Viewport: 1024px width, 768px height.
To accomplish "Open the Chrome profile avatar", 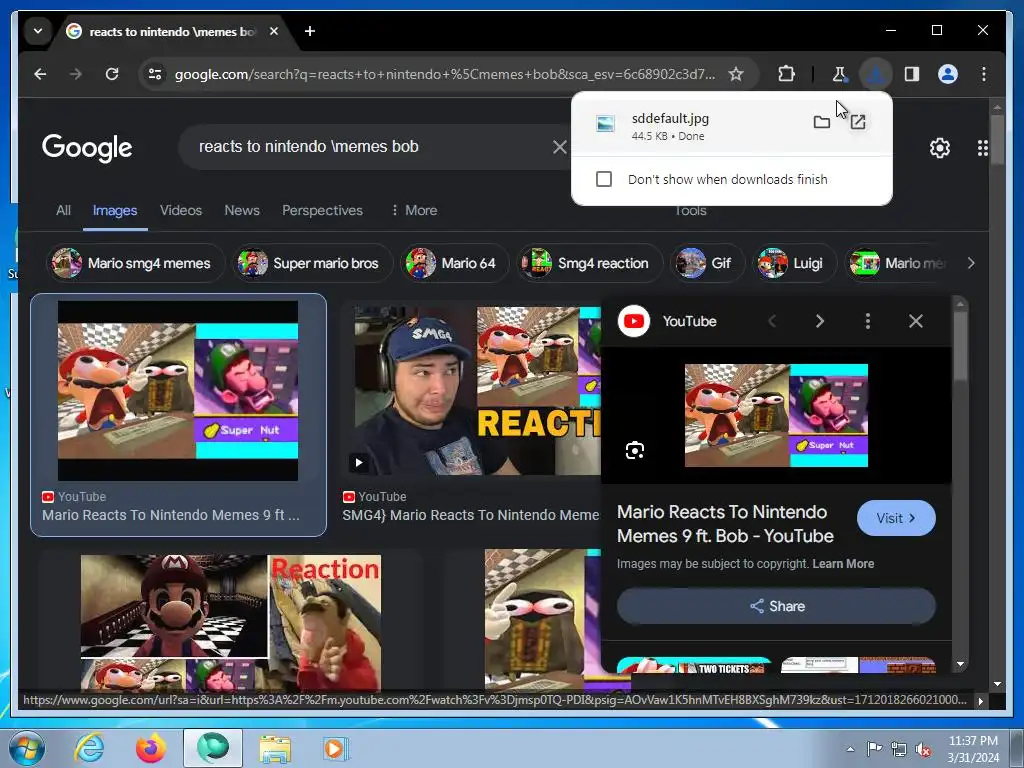I will coord(948,74).
